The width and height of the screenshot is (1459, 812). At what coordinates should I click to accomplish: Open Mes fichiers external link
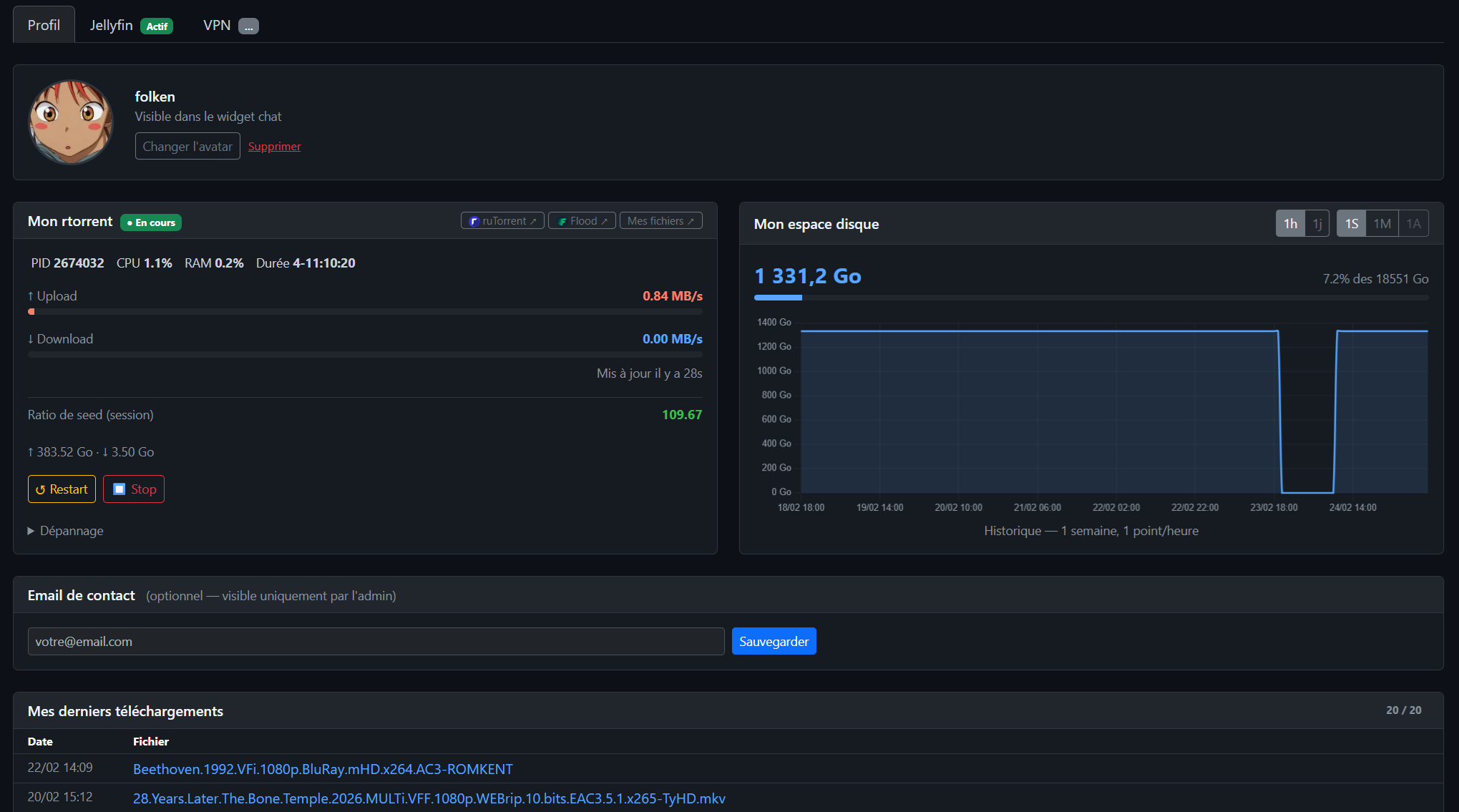pos(660,221)
